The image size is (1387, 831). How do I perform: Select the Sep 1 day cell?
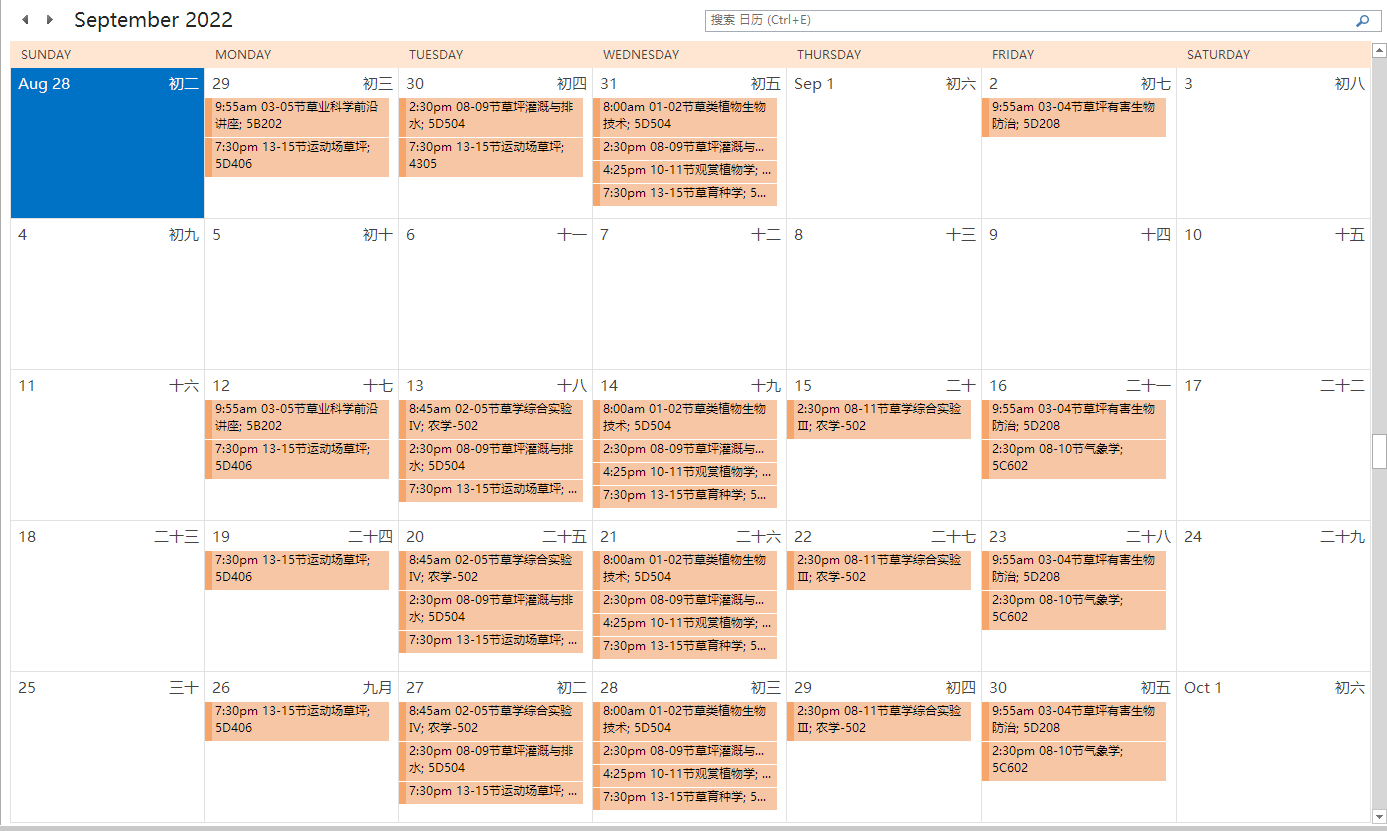tap(884, 143)
